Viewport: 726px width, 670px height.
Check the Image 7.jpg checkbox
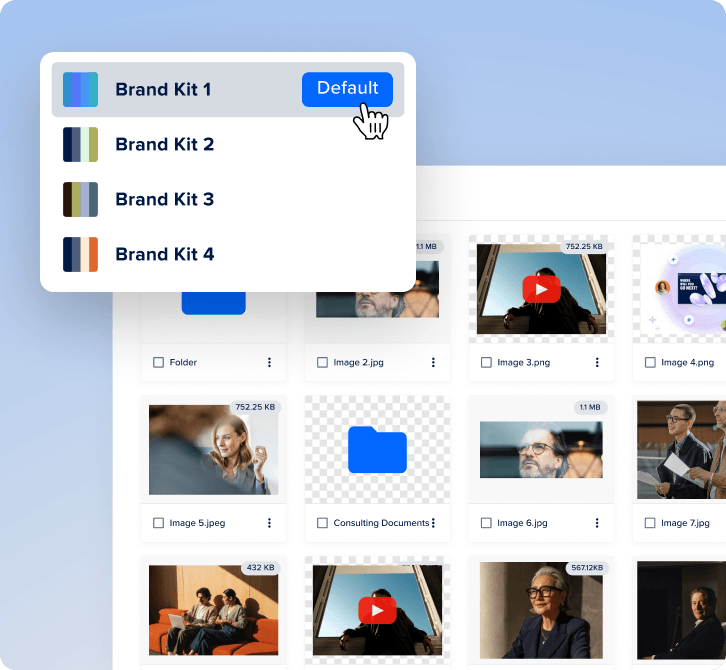tap(650, 523)
